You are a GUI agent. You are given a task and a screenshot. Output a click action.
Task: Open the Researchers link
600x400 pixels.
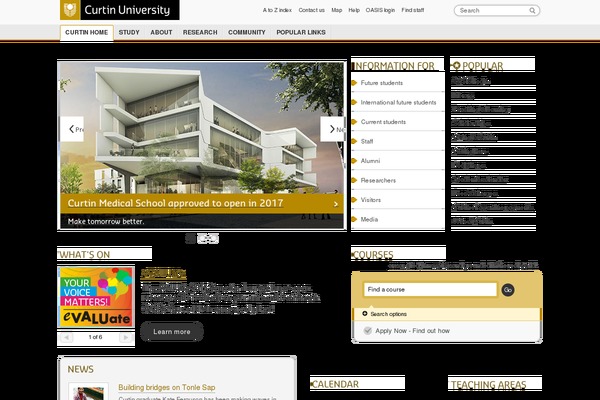(378, 181)
